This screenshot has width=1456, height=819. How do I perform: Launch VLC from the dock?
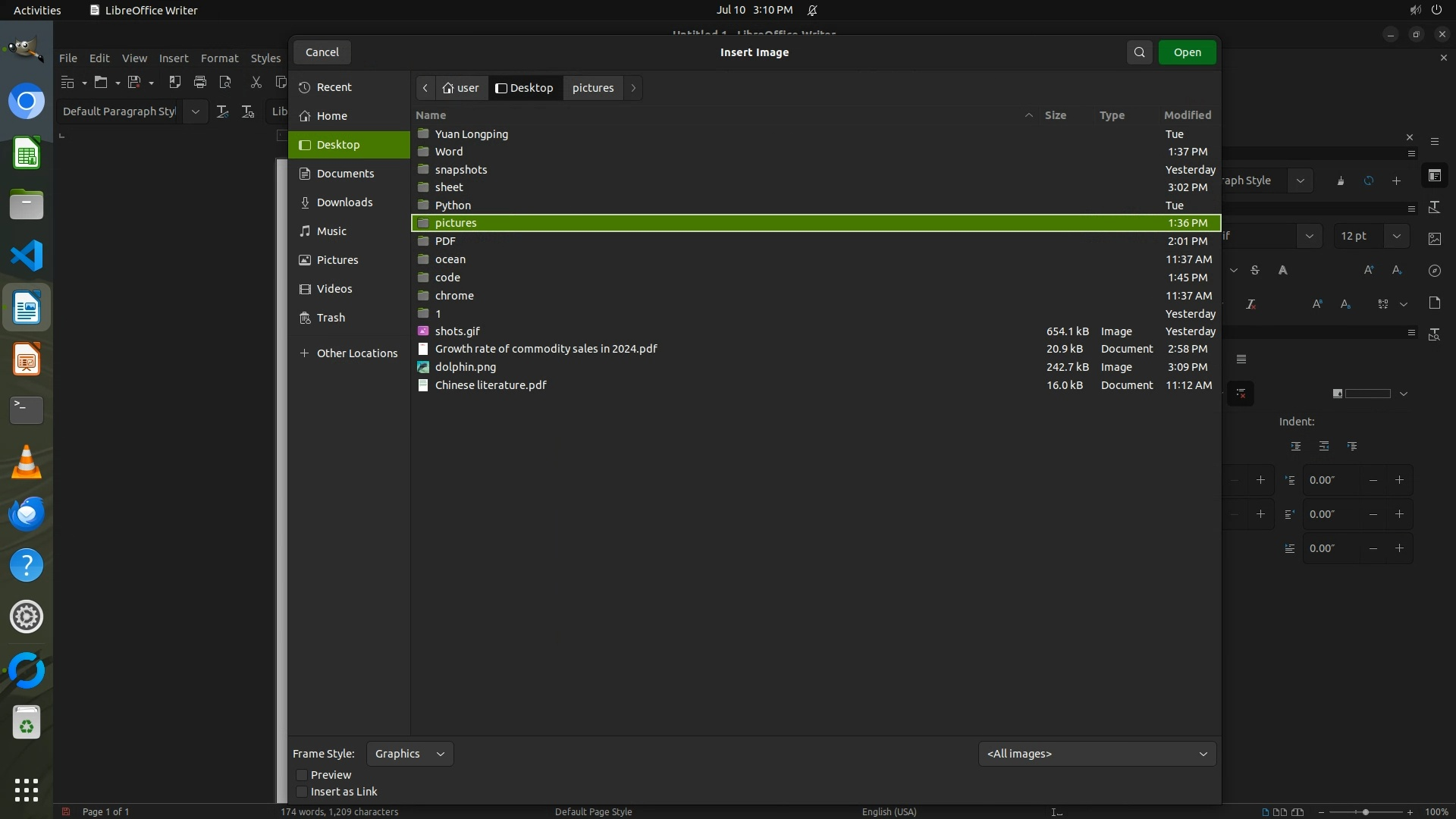[27, 462]
